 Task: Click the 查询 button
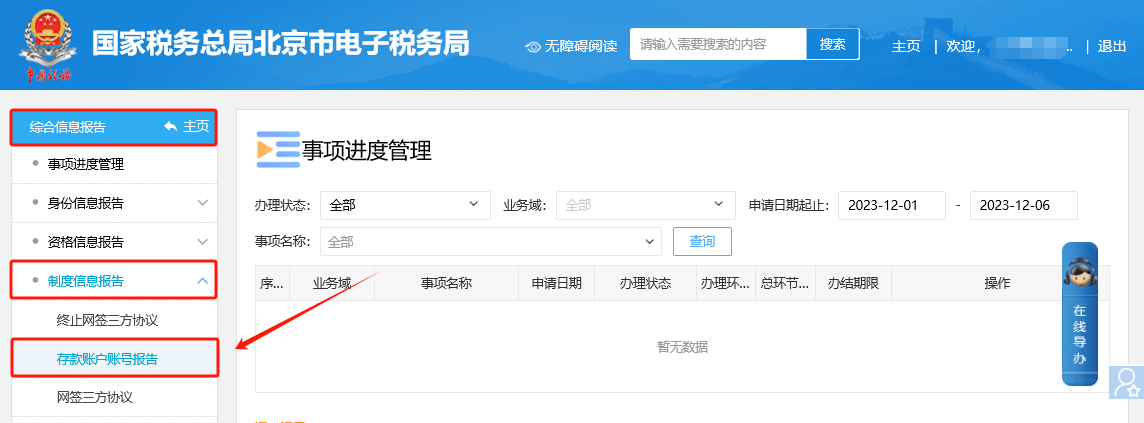coord(702,241)
